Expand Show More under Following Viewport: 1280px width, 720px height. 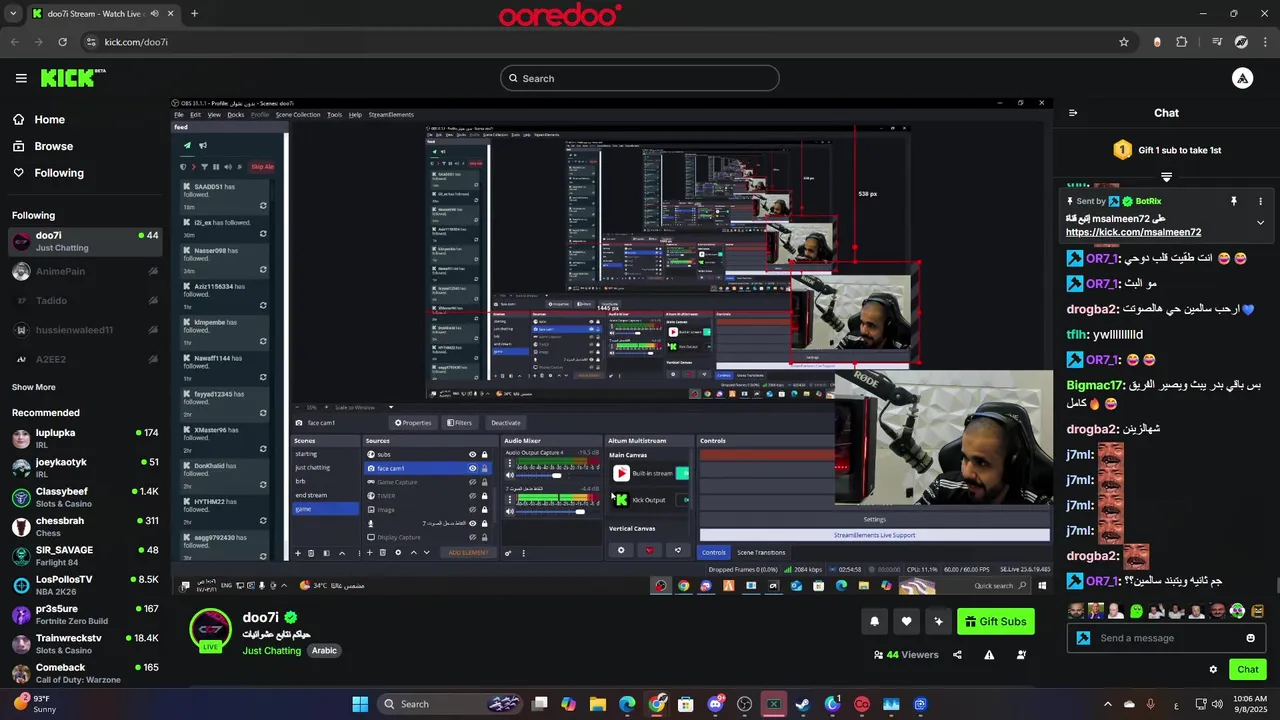click(34, 387)
